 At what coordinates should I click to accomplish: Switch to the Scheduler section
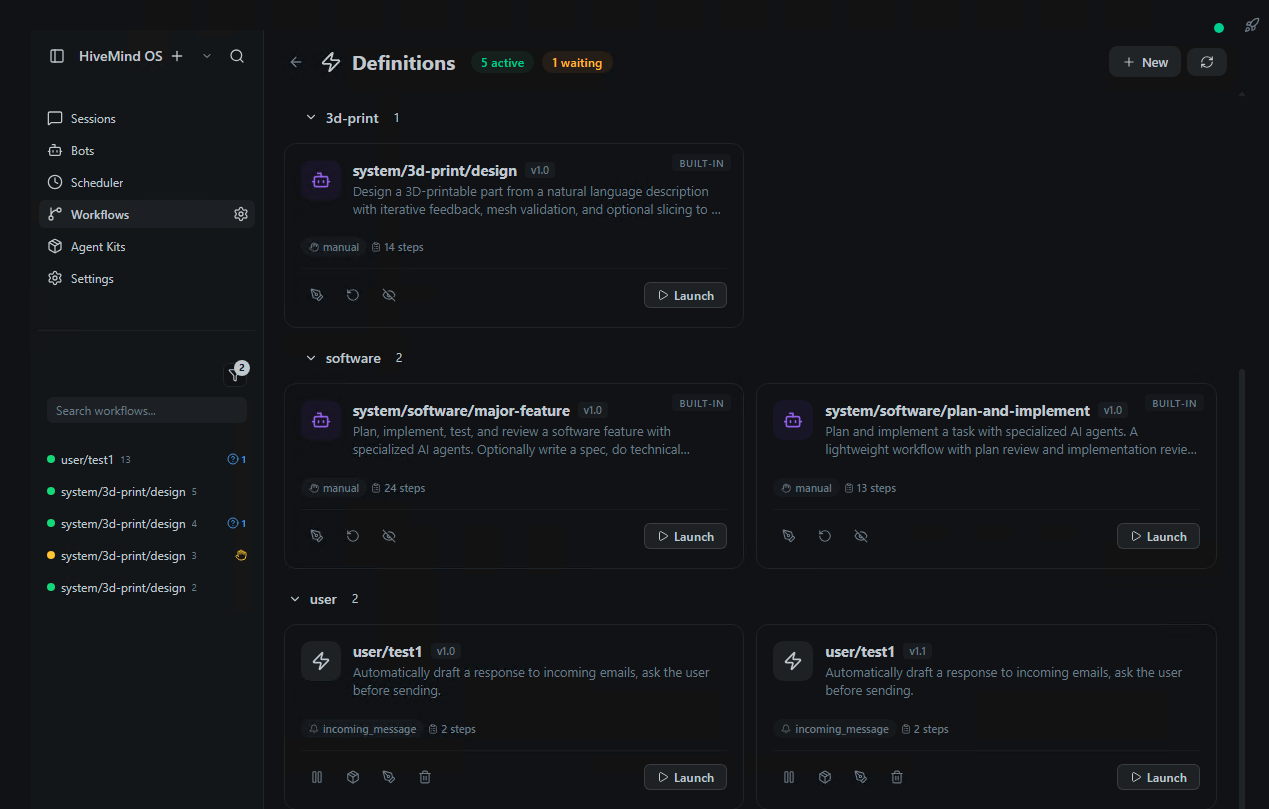pos(96,182)
